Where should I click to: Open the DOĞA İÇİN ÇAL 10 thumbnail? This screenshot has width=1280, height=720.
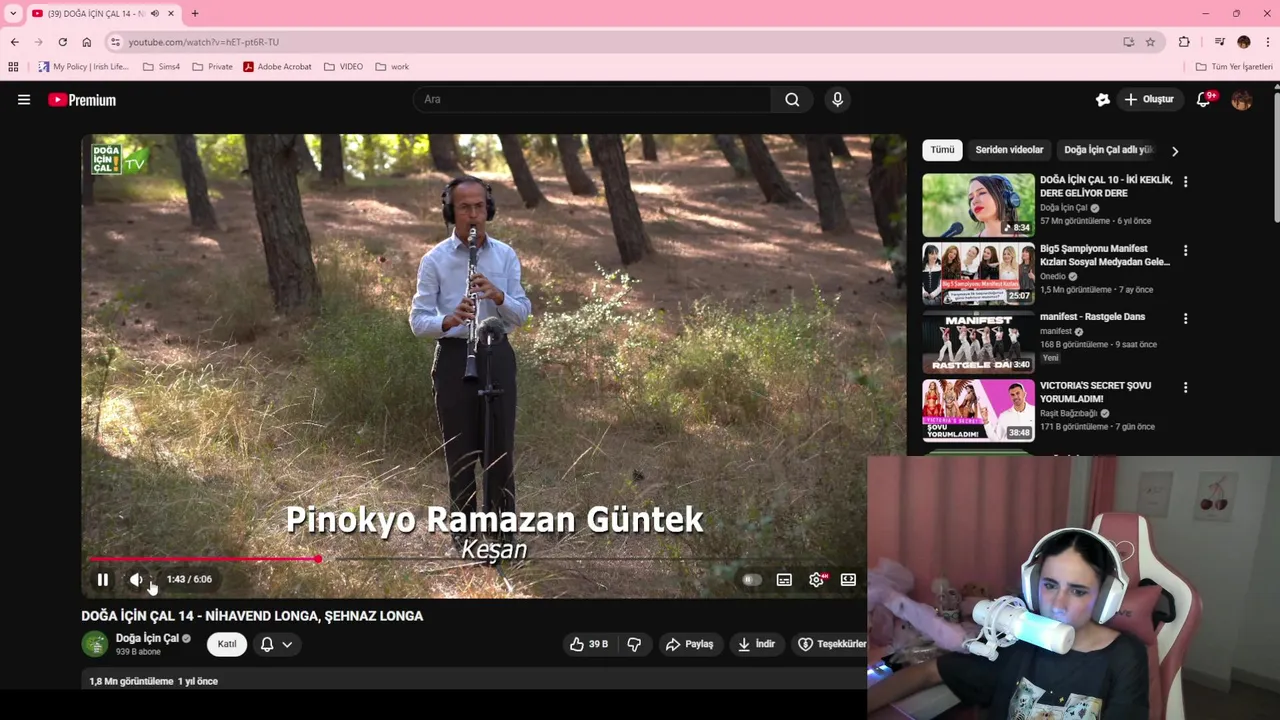[x=978, y=205]
